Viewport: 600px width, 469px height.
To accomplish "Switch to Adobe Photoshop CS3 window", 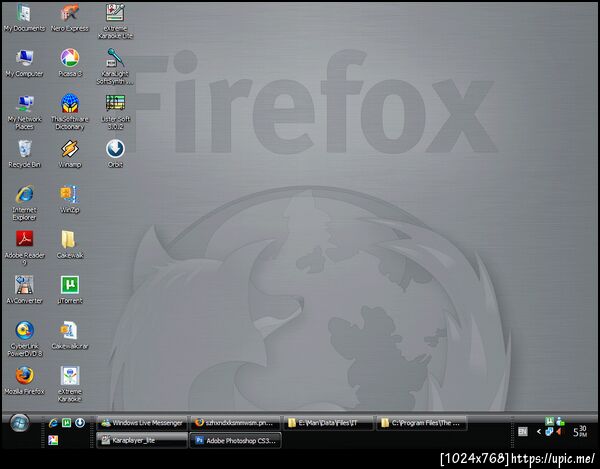I will tap(235, 440).
